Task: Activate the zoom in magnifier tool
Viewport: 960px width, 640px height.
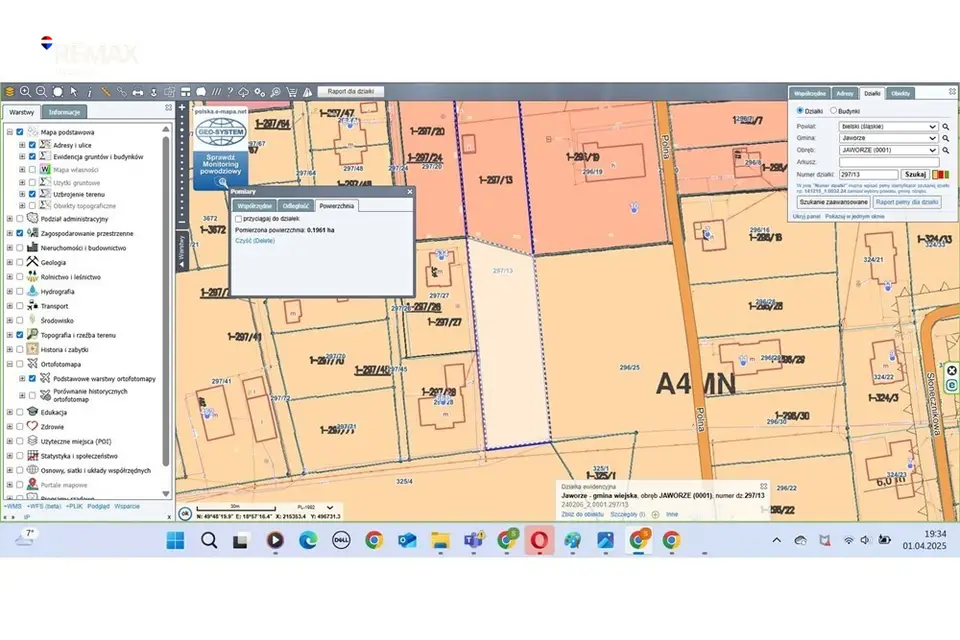Action: [25, 92]
